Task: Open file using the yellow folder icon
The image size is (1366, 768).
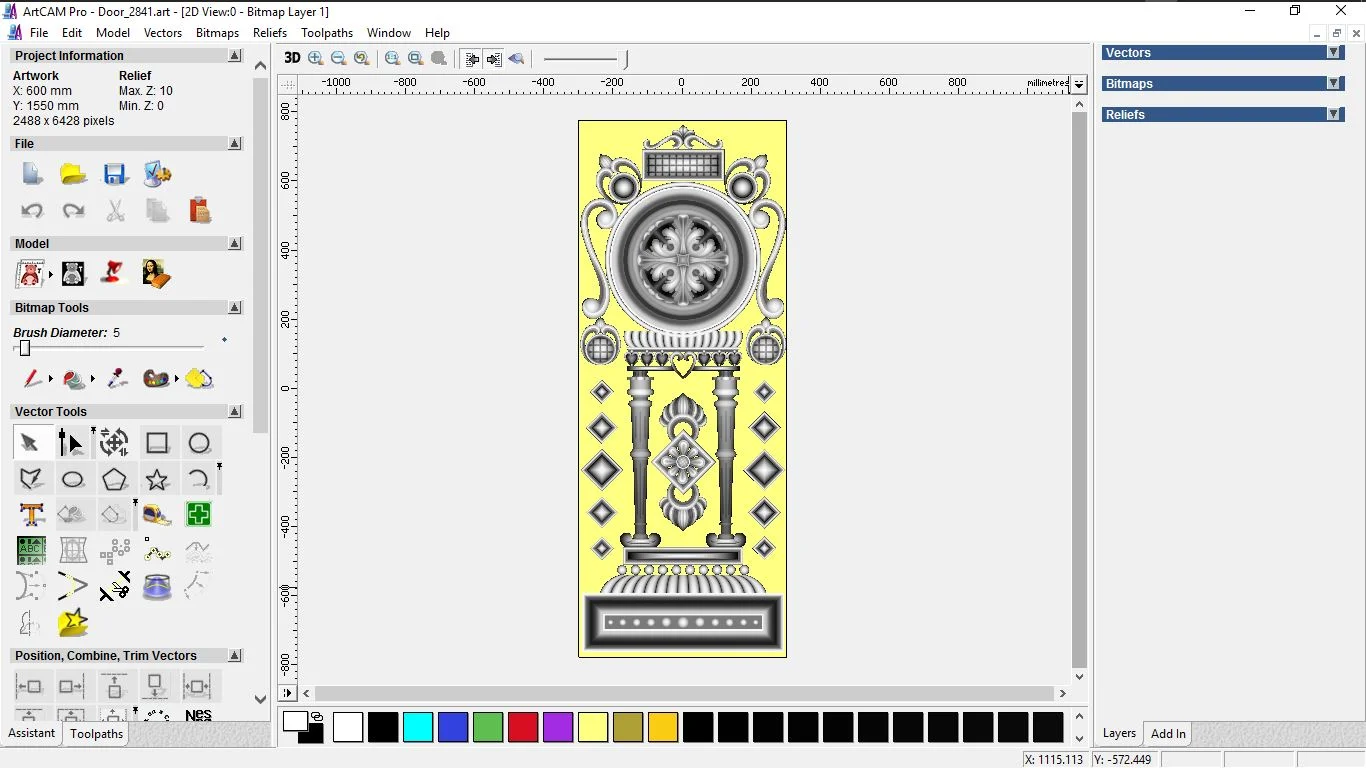Action: [x=73, y=174]
